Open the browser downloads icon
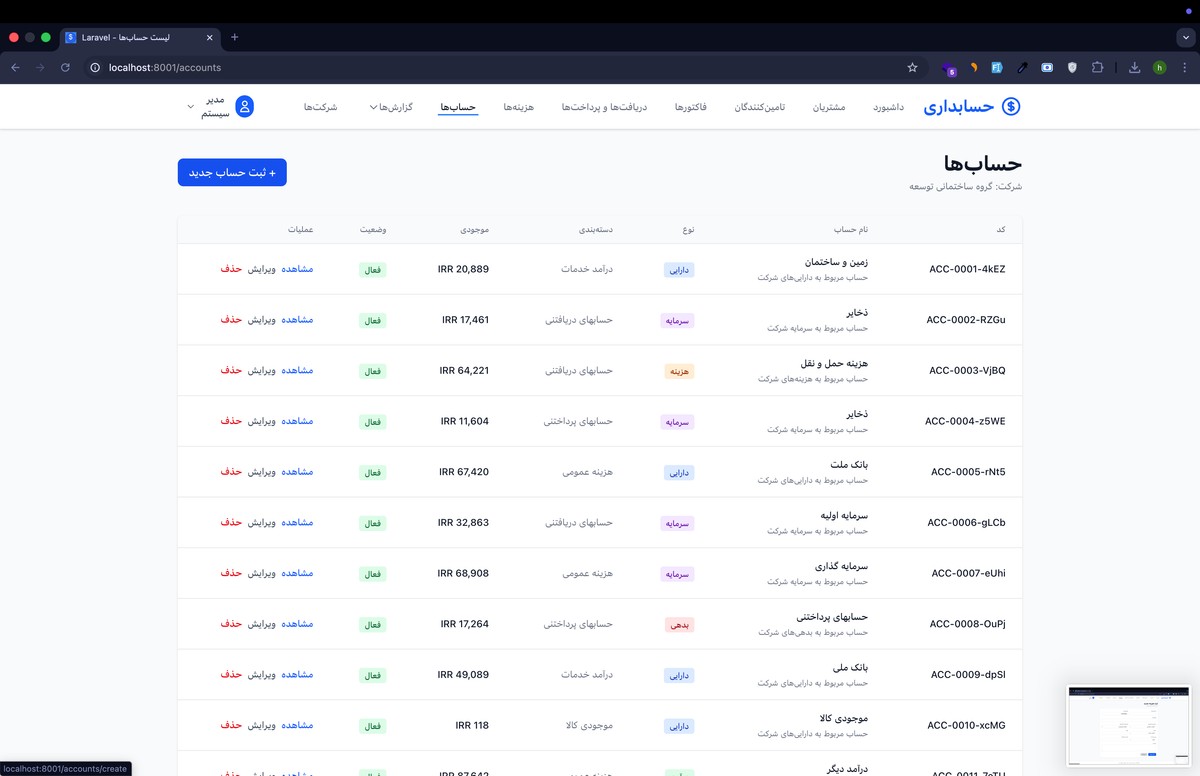 pyautogui.click(x=1134, y=68)
